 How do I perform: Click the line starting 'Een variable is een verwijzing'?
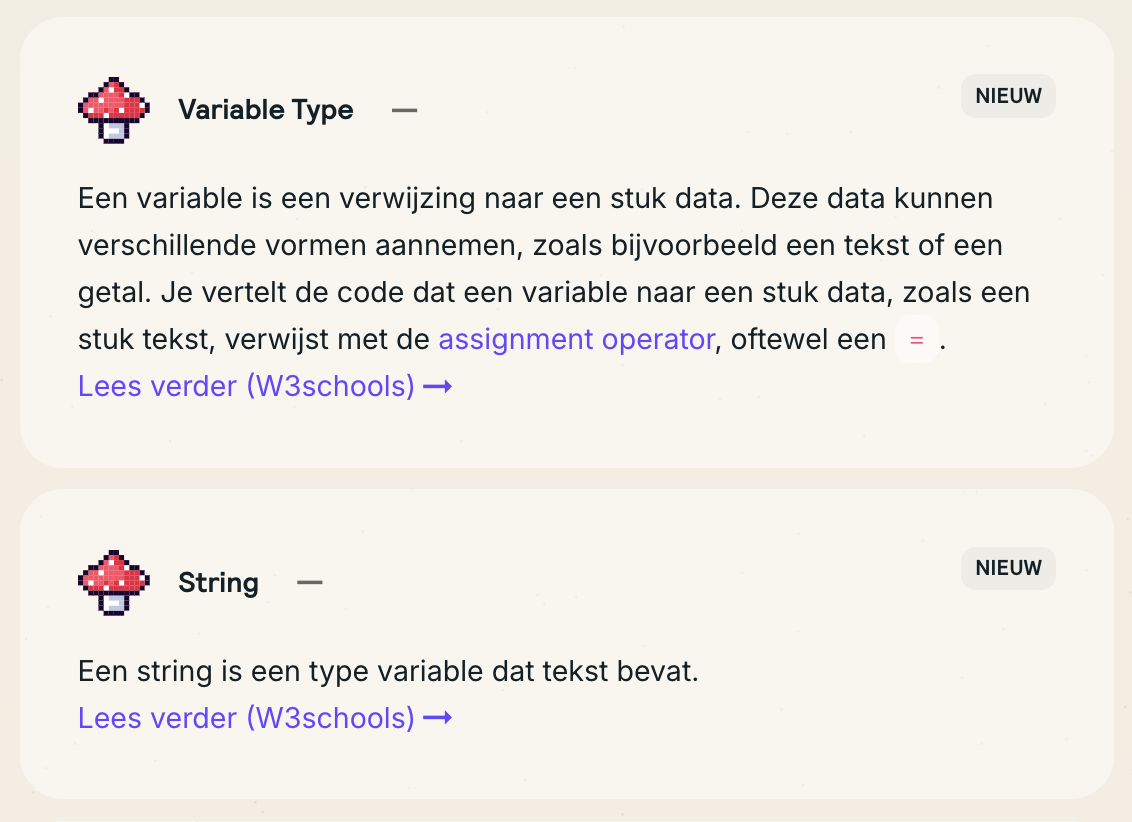click(x=535, y=198)
